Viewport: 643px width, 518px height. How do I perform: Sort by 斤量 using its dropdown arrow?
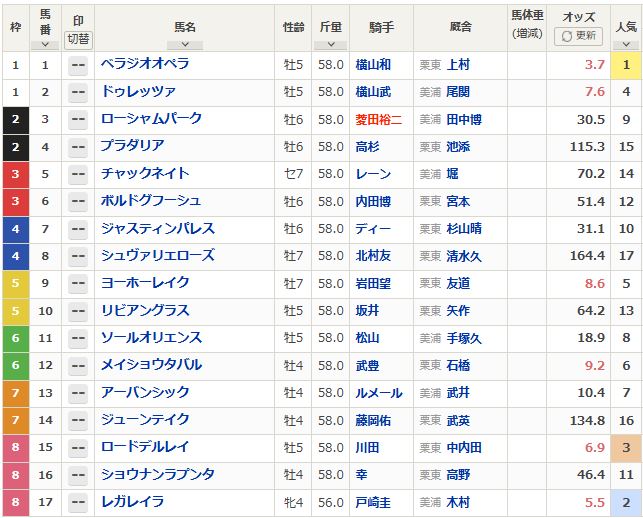click(x=331, y=44)
